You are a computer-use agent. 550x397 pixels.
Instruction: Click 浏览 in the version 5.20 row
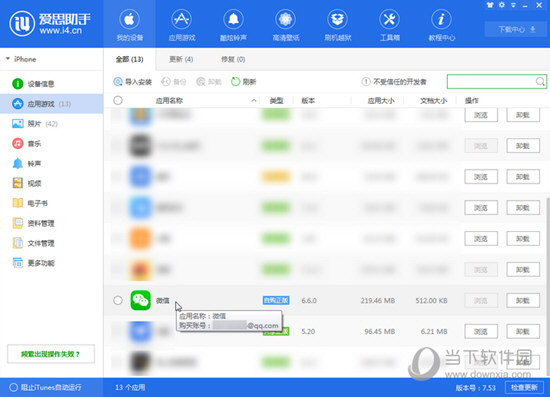(481, 331)
